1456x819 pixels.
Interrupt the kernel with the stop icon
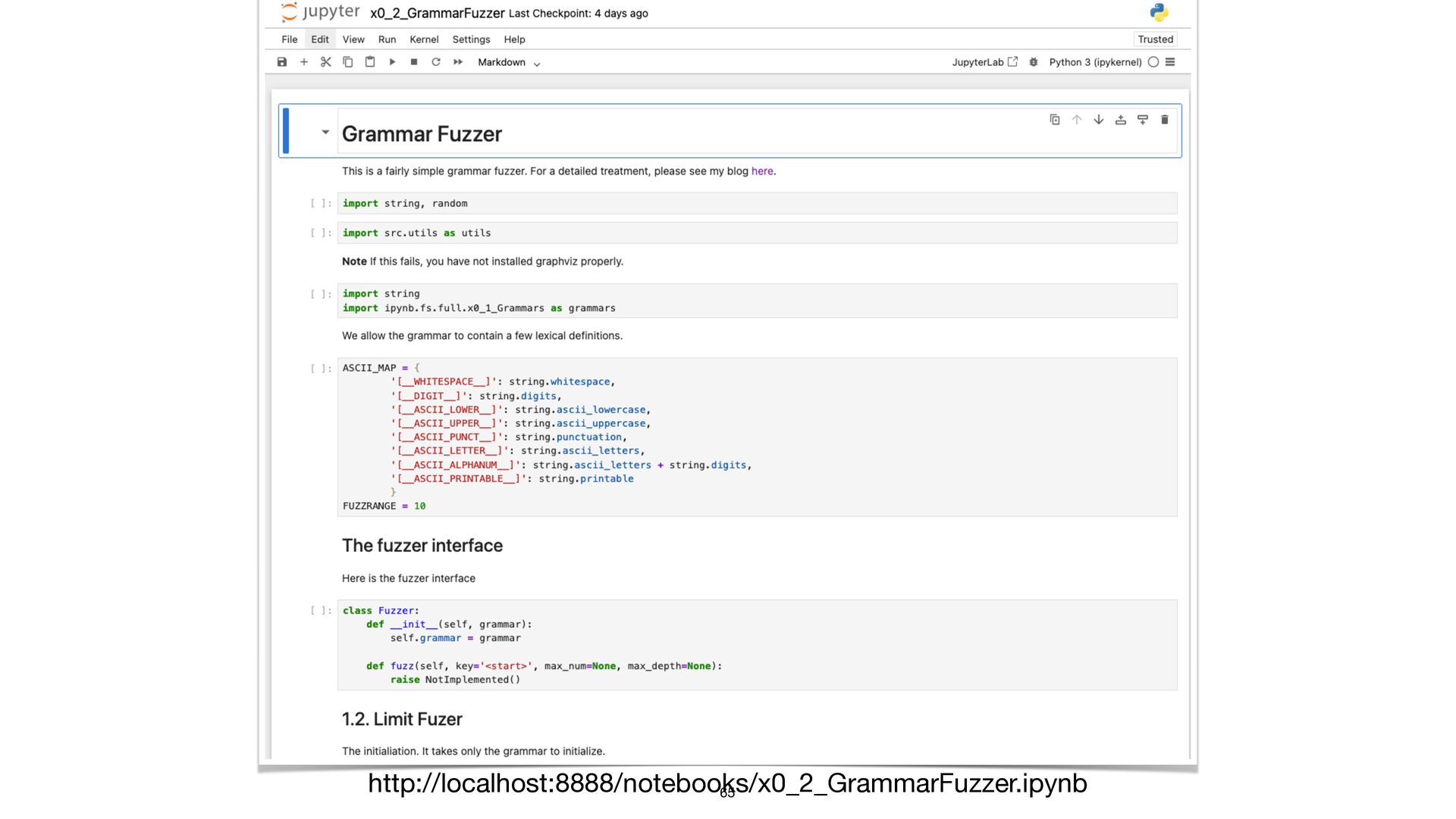coord(414,62)
